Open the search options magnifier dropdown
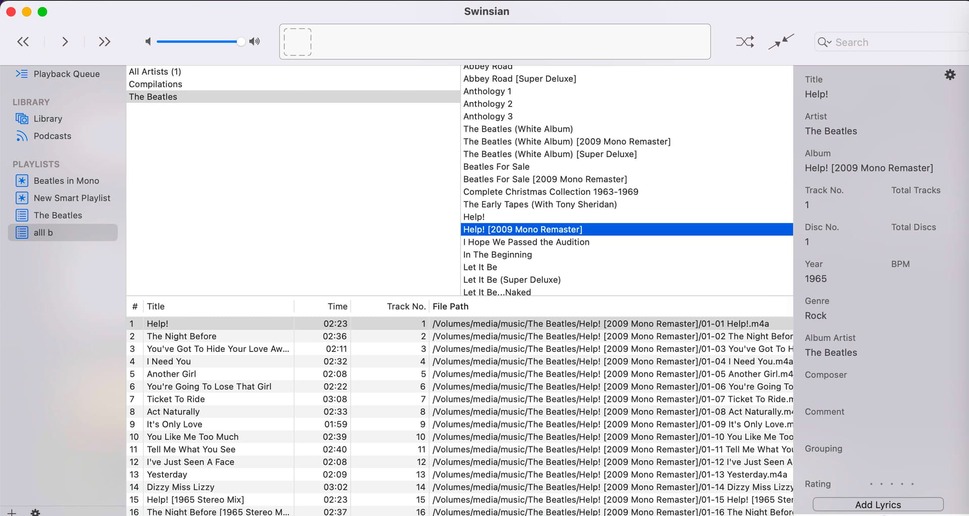This screenshot has height=516, width=969. tap(824, 42)
